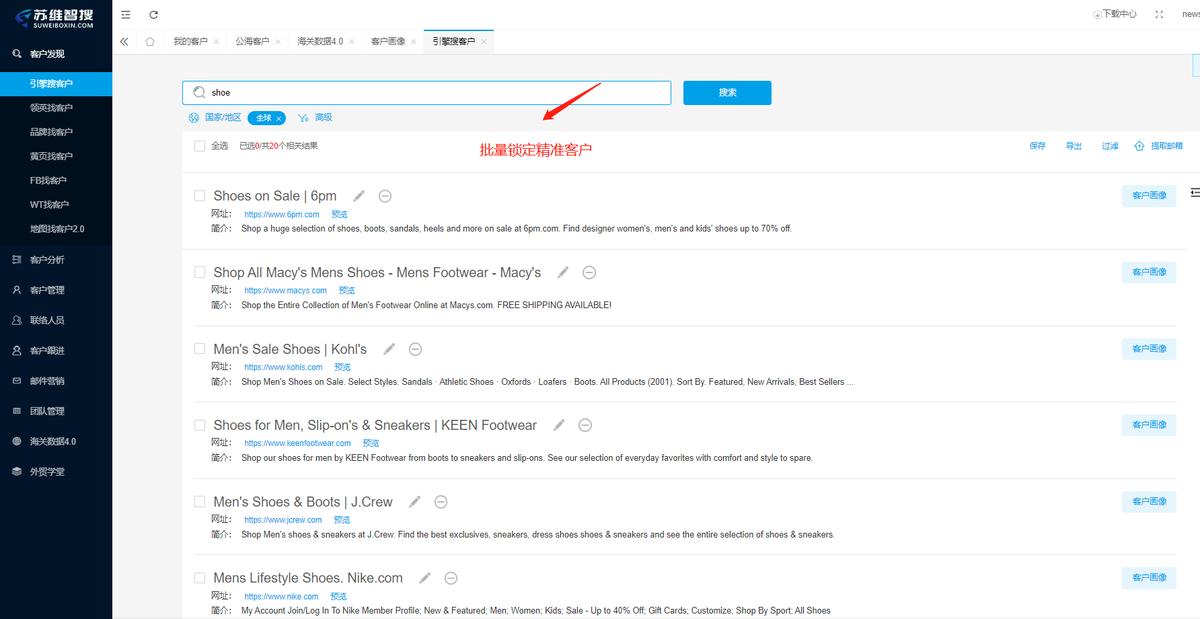Collapse sidebar with hamburger menu icon
The height and width of the screenshot is (619, 1200).
(126, 14)
